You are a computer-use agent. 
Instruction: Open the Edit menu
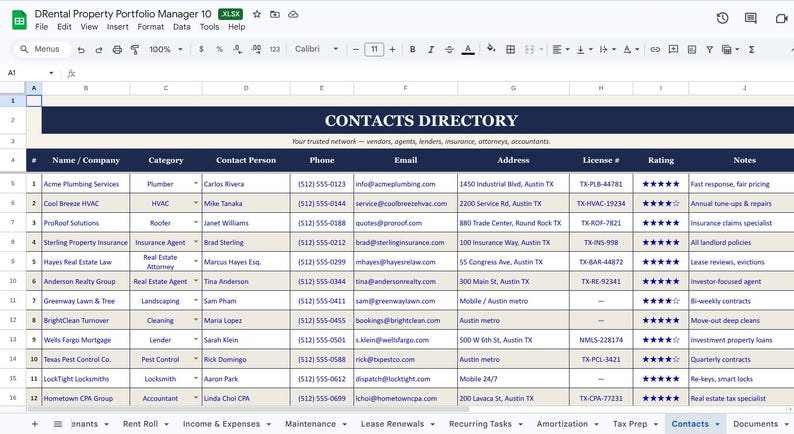tap(64, 27)
